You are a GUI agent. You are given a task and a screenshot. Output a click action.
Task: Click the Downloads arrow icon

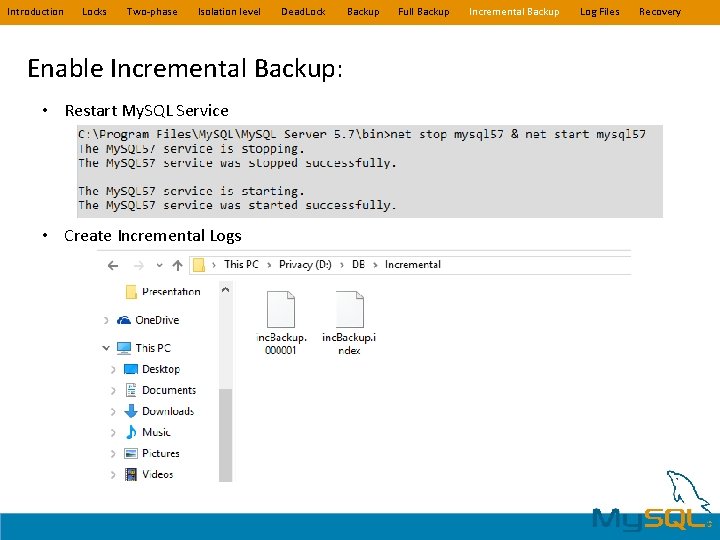point(131,411)
